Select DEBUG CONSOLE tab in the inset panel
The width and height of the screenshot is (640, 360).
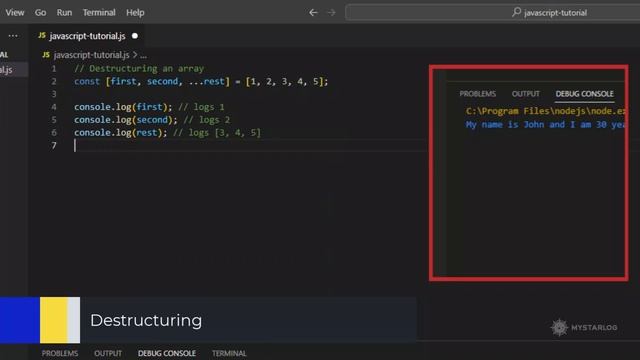click(584, 94)
